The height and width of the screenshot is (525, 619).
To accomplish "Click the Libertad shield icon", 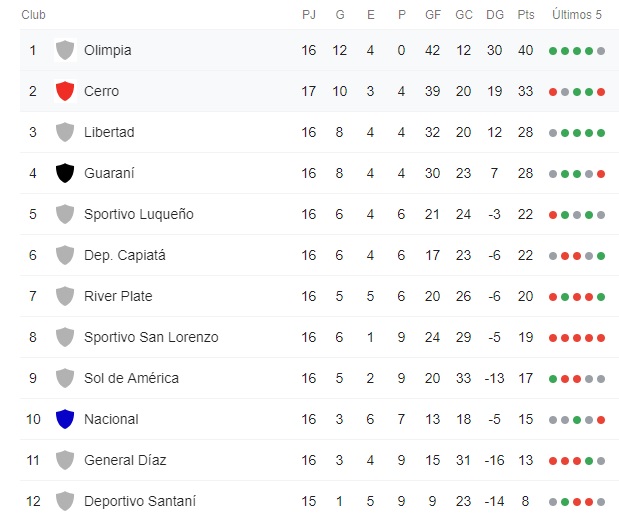I will tap(66, 132).
